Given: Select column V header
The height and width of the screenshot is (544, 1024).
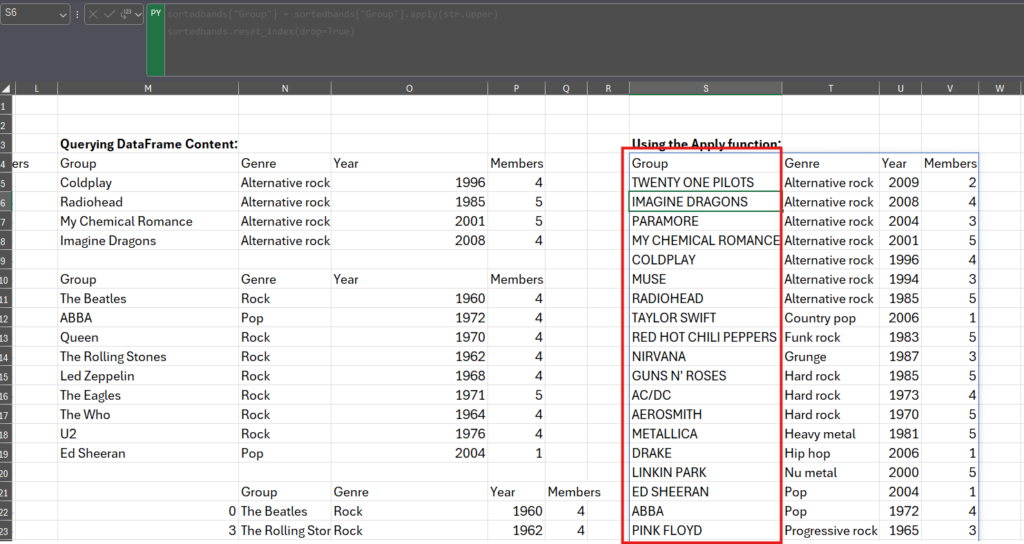Looking at the screenshot, I should click(950, 88).
